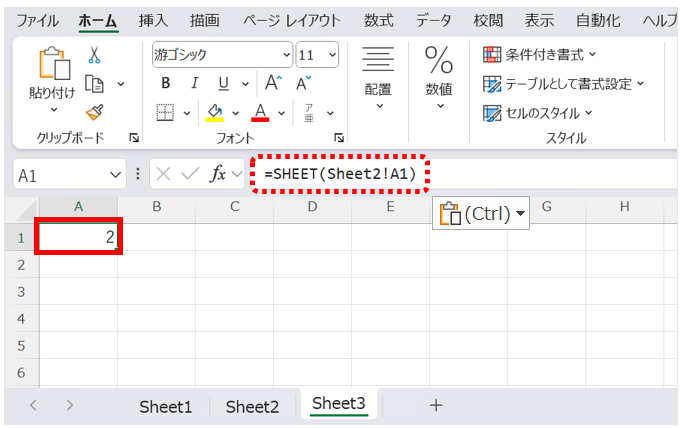Open font color dropdown arrow
680x428 pixels.
pyautogui.click(x=281, y=113)
